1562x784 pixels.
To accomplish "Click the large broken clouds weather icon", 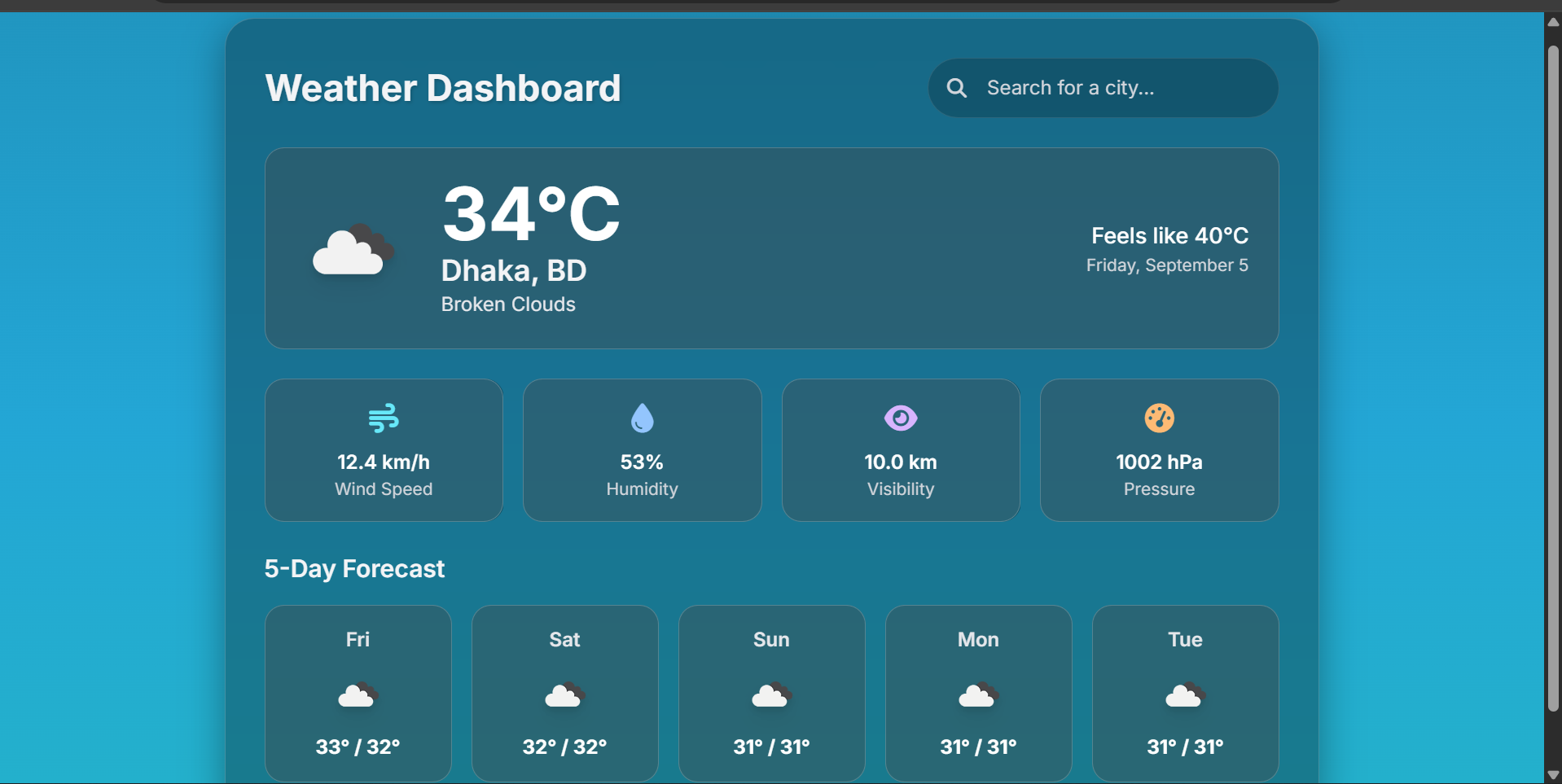I will [353, 249].
